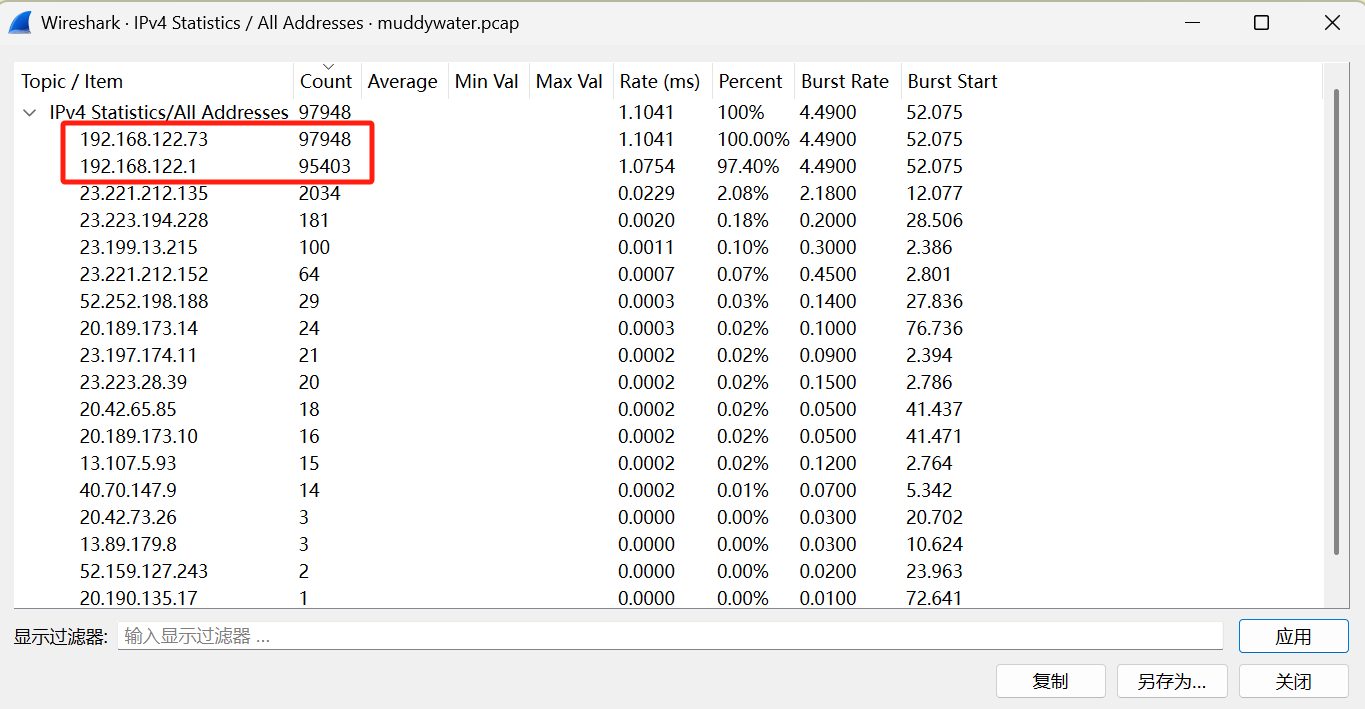Click the percent value 97.40%
The width and height of the screenshot is (1365, 709).
[x=748, y=166]
